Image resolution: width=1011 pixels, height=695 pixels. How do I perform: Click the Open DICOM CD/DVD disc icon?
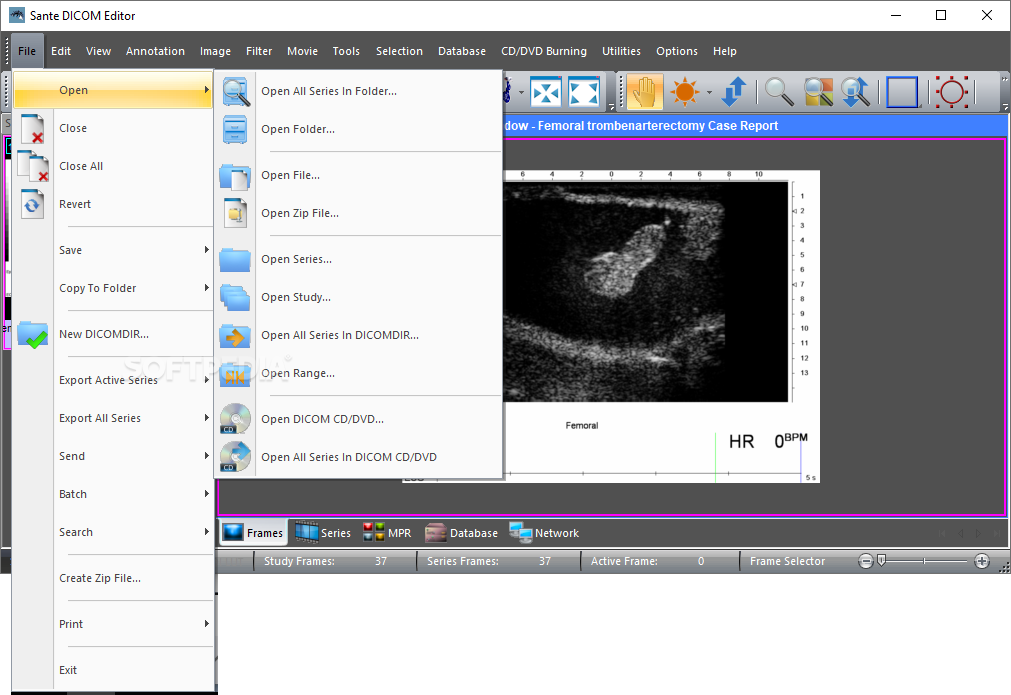coord(235,419)
